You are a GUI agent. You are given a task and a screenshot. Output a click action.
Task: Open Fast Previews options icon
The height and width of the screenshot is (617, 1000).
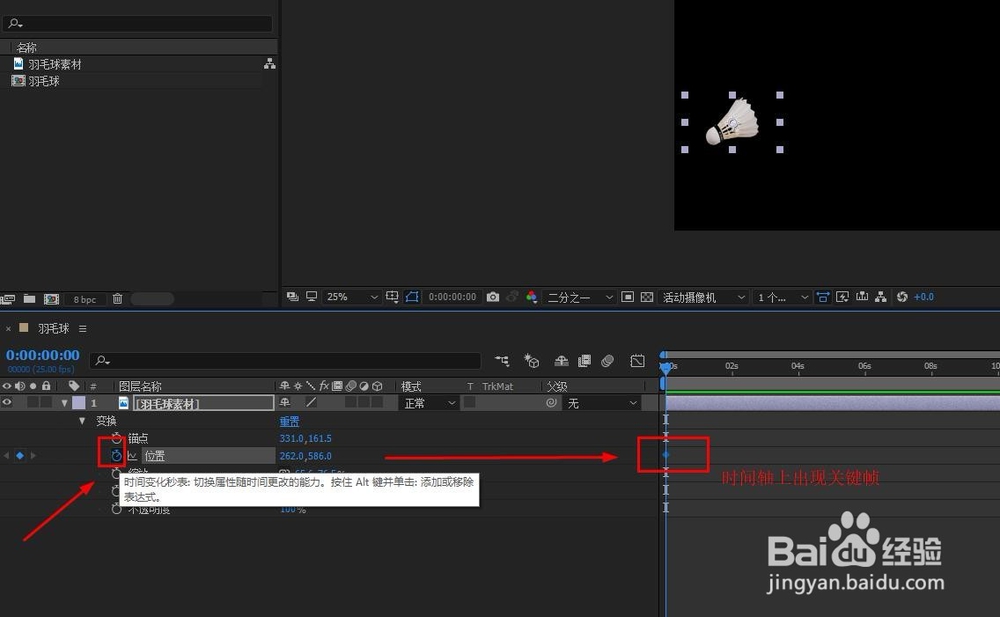click(842, 297)
